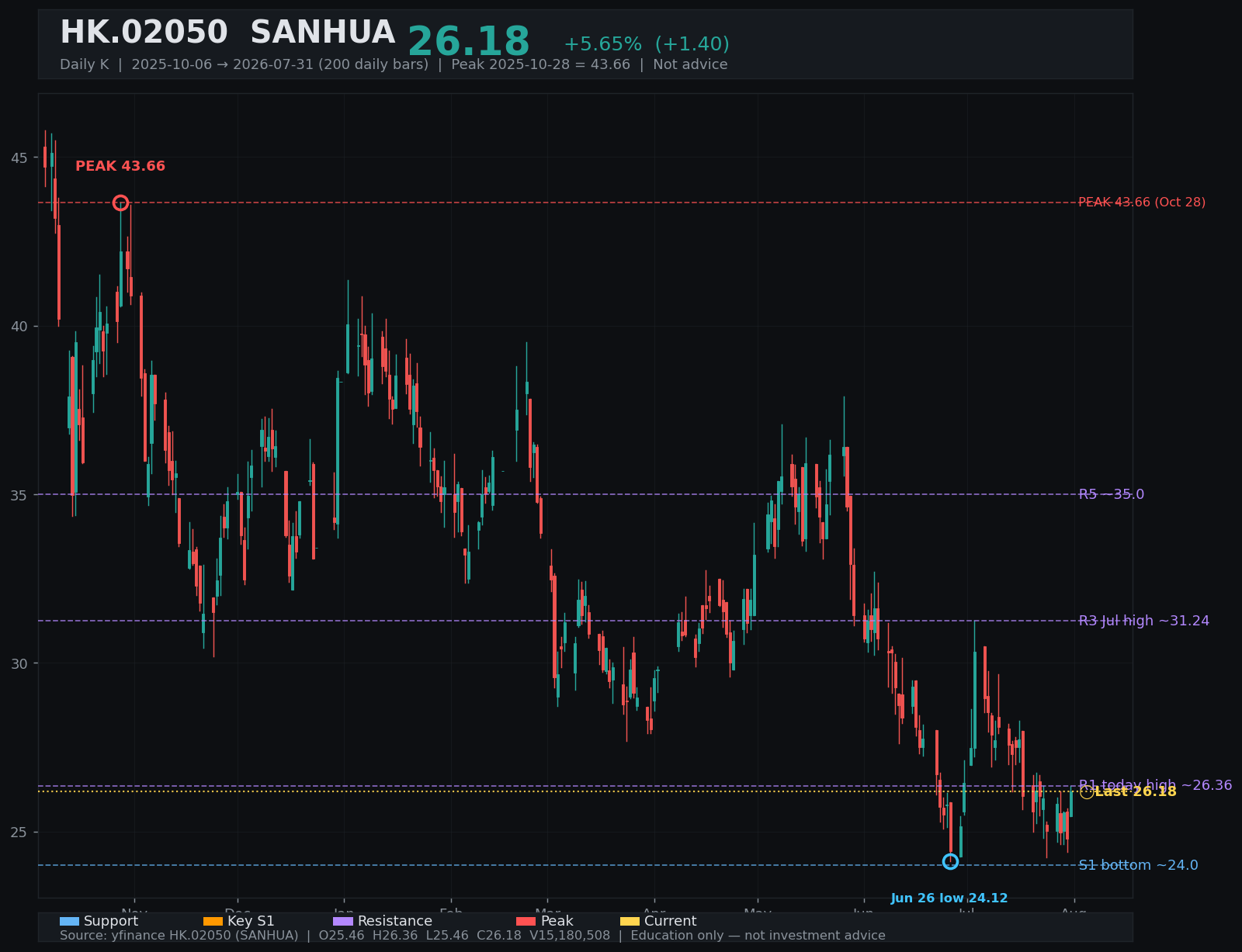Click the R5 ~35.0 resistance label
The image size is (1242, 952).
point(1112,494)
